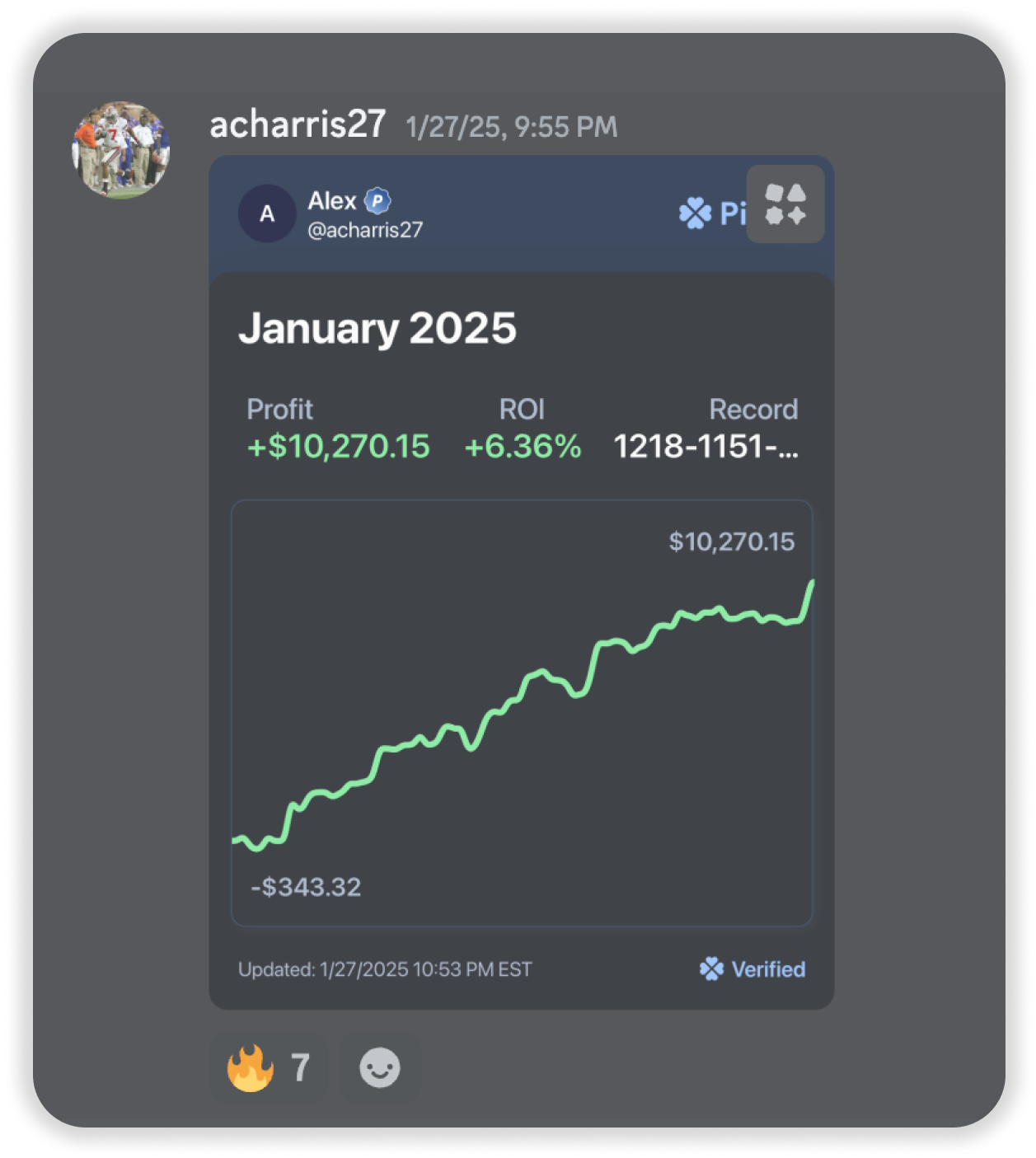The image size is (1036, 1158).
Task: Expand the truncated 1218-1151 record value
Action: click(x=706, y=447)
